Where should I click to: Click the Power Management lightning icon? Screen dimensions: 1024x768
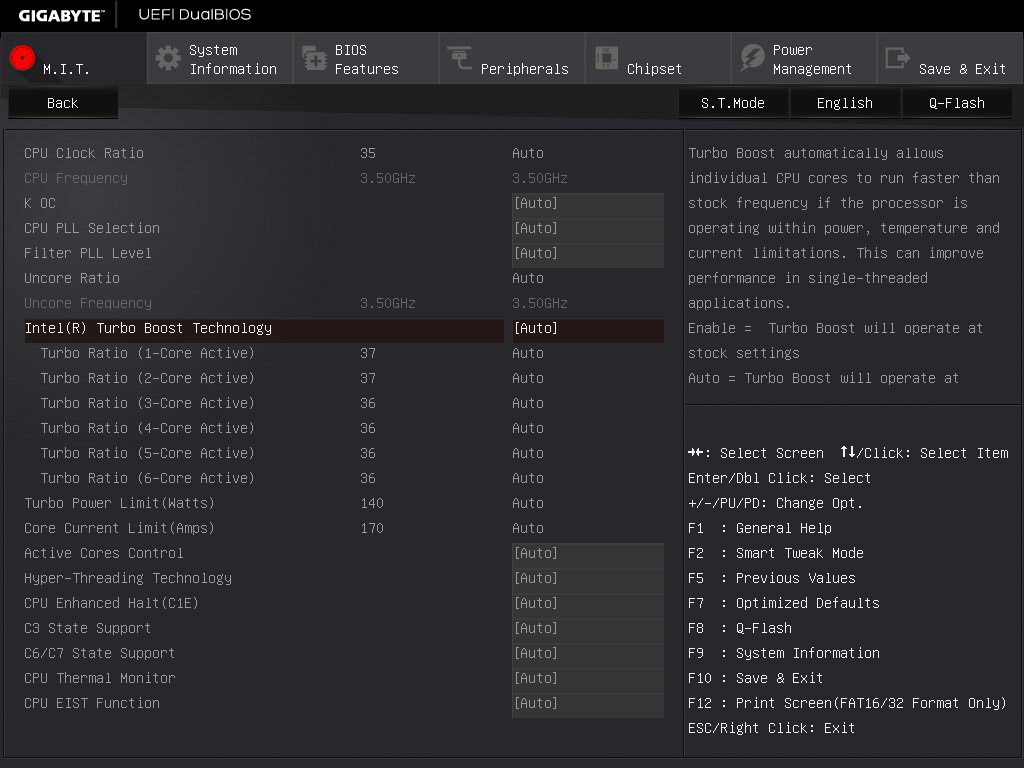coord(752,58)
